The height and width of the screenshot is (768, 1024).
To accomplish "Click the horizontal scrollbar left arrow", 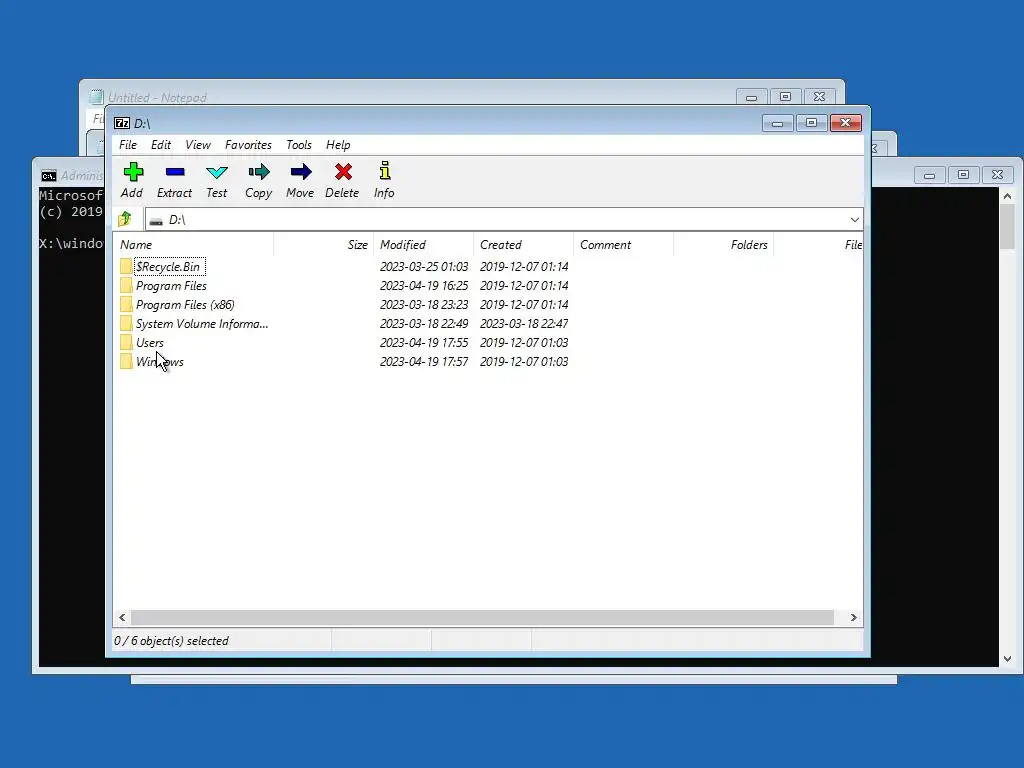I will 122,617.
